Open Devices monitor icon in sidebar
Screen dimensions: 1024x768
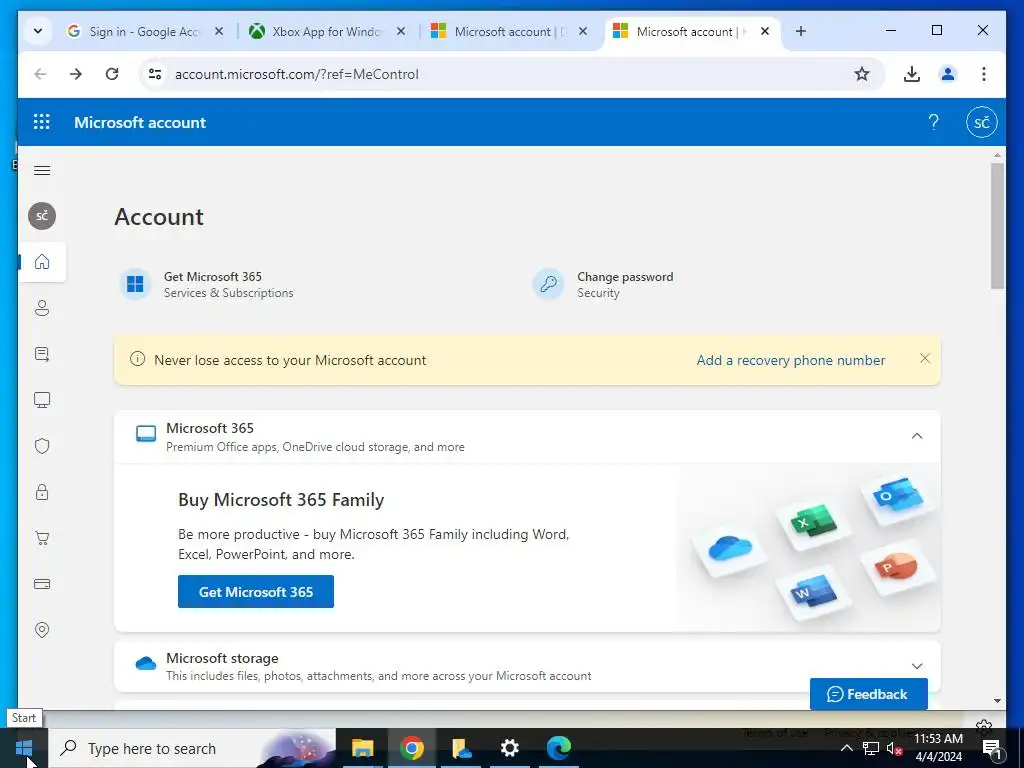(42, 400)
